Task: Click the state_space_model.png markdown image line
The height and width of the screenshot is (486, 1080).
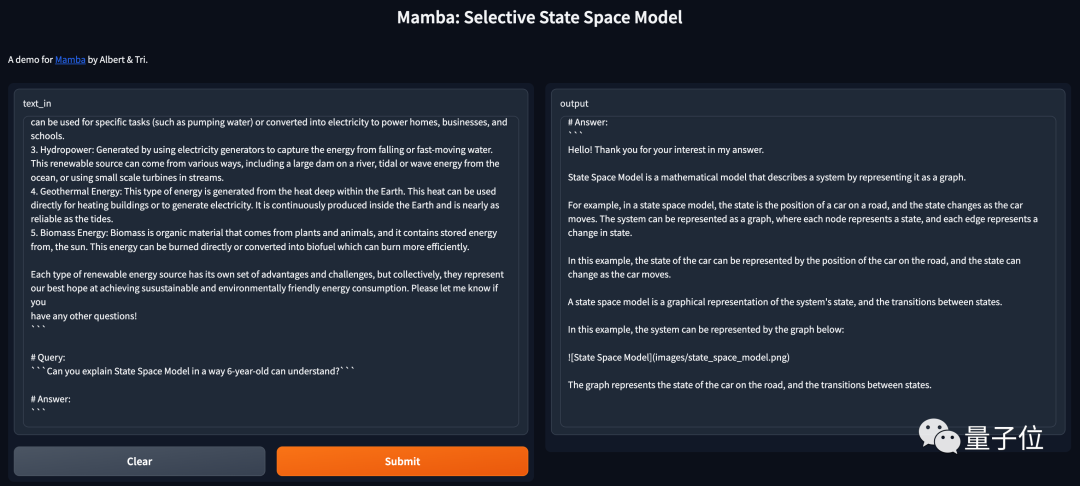Action: click(678, 357)
